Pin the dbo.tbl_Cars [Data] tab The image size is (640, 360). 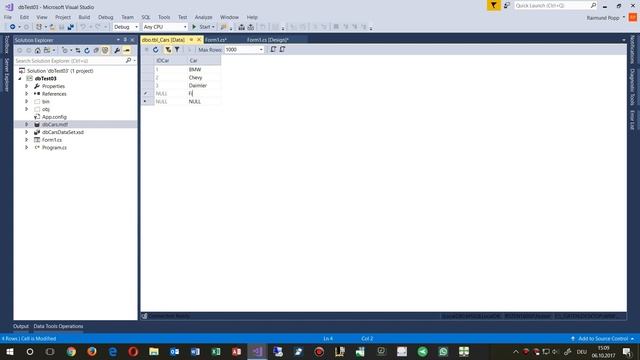[191, 40]
